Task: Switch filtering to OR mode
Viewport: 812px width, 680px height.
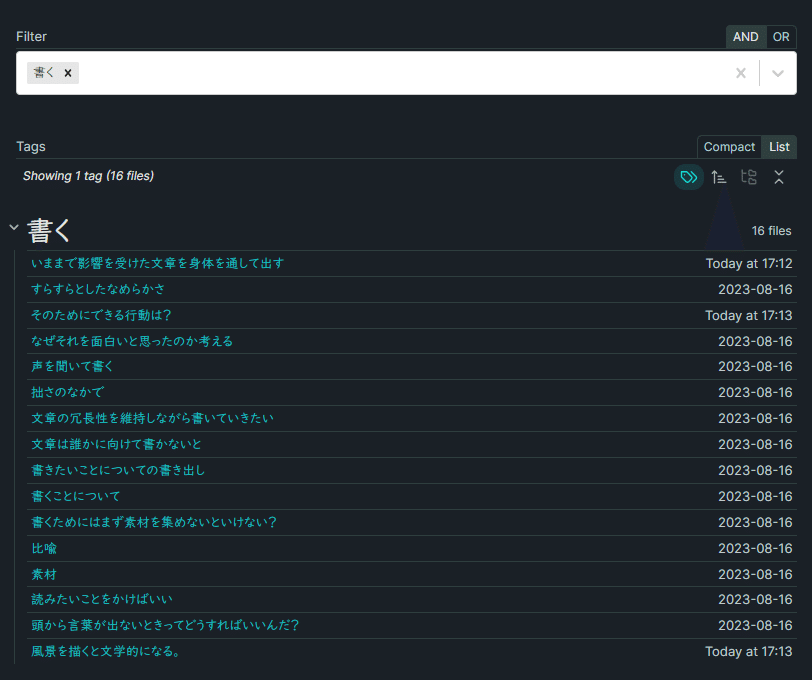Action: point(781,36)
